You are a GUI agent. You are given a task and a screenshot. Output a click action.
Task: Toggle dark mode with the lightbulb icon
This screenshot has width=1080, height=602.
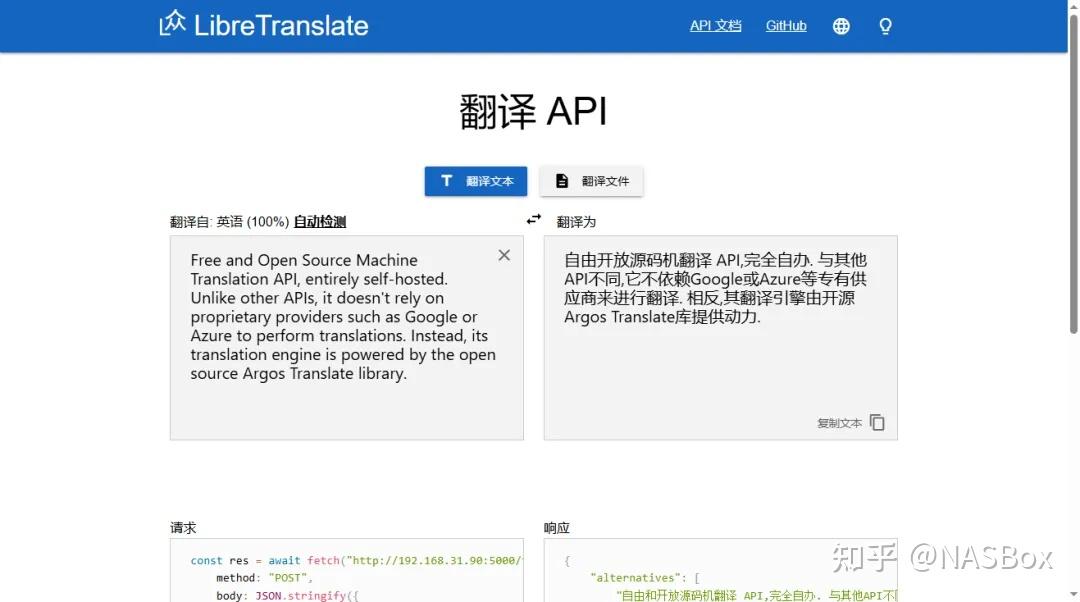(885, 26)
